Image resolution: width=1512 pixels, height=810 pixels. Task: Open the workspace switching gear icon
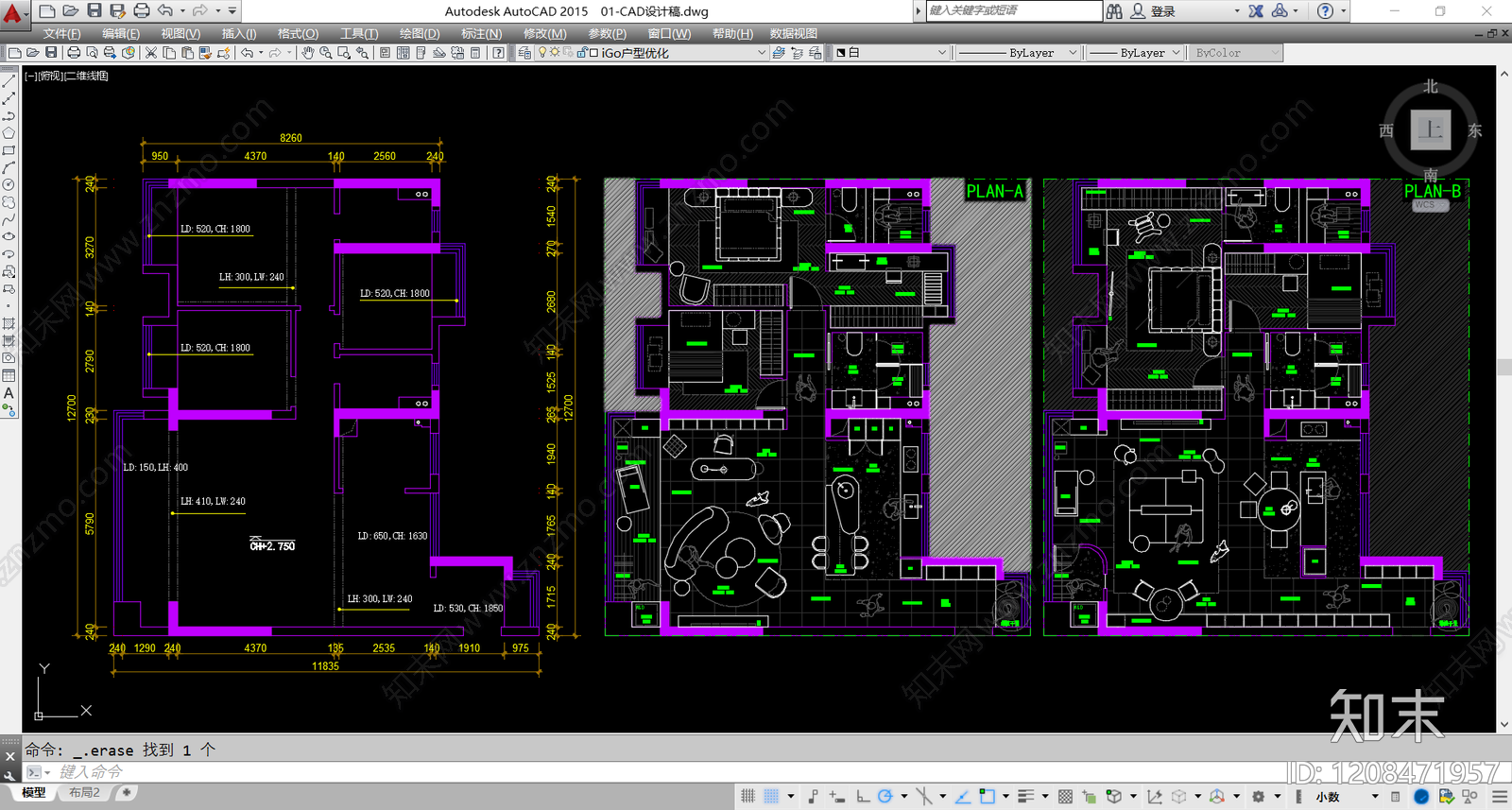pos(1259,797)
